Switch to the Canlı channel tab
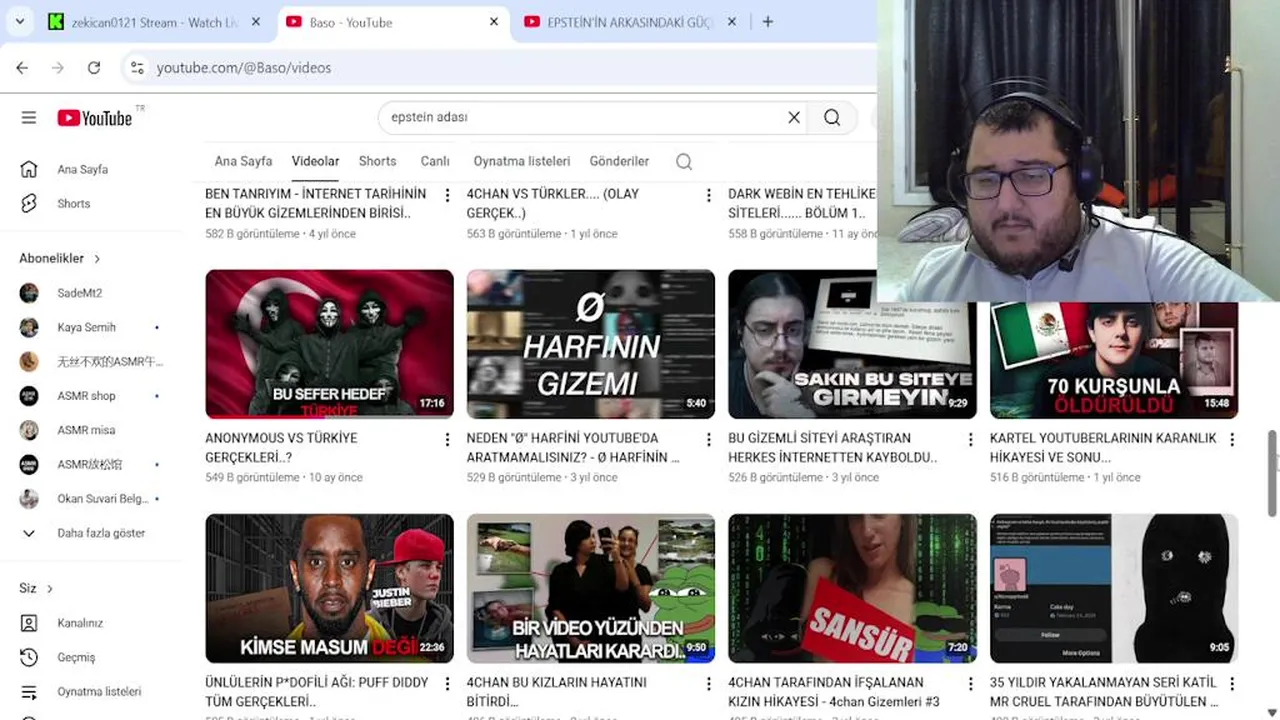 [435, 161]
